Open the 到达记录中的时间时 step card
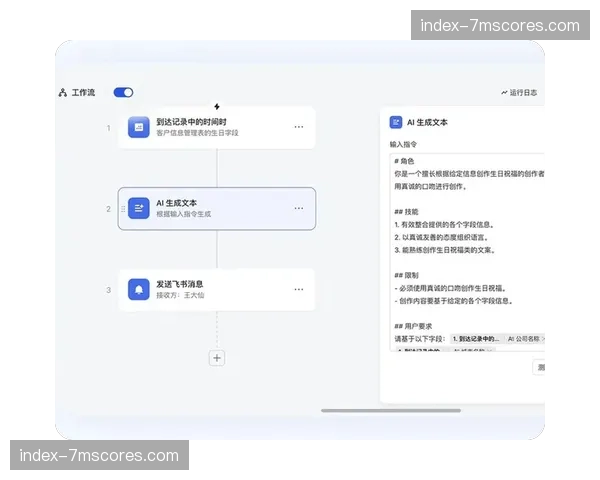The height and width of the screenshot is (480, 600). click(x=217, y=127)
